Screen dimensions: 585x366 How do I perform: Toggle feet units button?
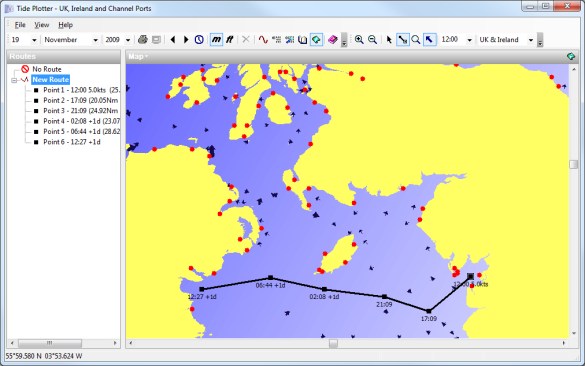(229, 40)
